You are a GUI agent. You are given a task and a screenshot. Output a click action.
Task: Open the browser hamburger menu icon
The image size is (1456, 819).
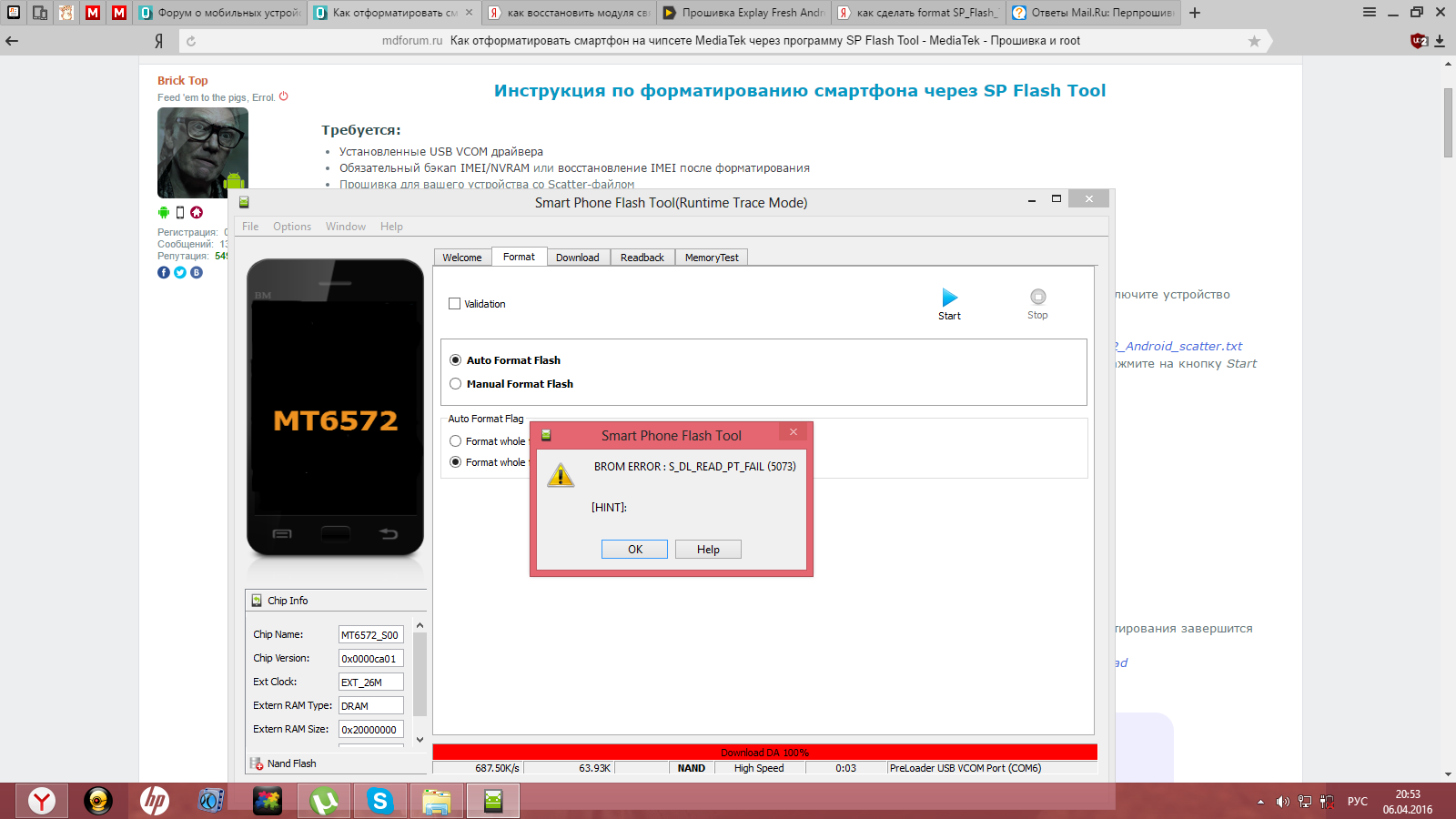pyautogui.click(x=1370, y=12)
